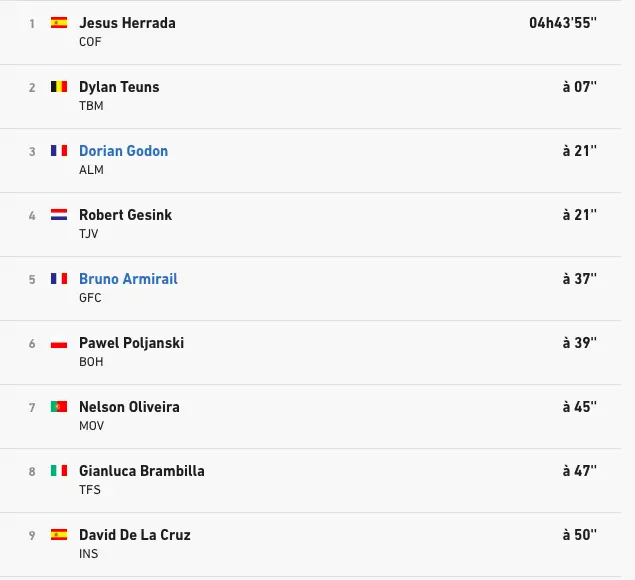Click the French flag beside Bruno Armirail
This screenshot has width=635, height=580.
pyautogui.click(x=59, y=279)
